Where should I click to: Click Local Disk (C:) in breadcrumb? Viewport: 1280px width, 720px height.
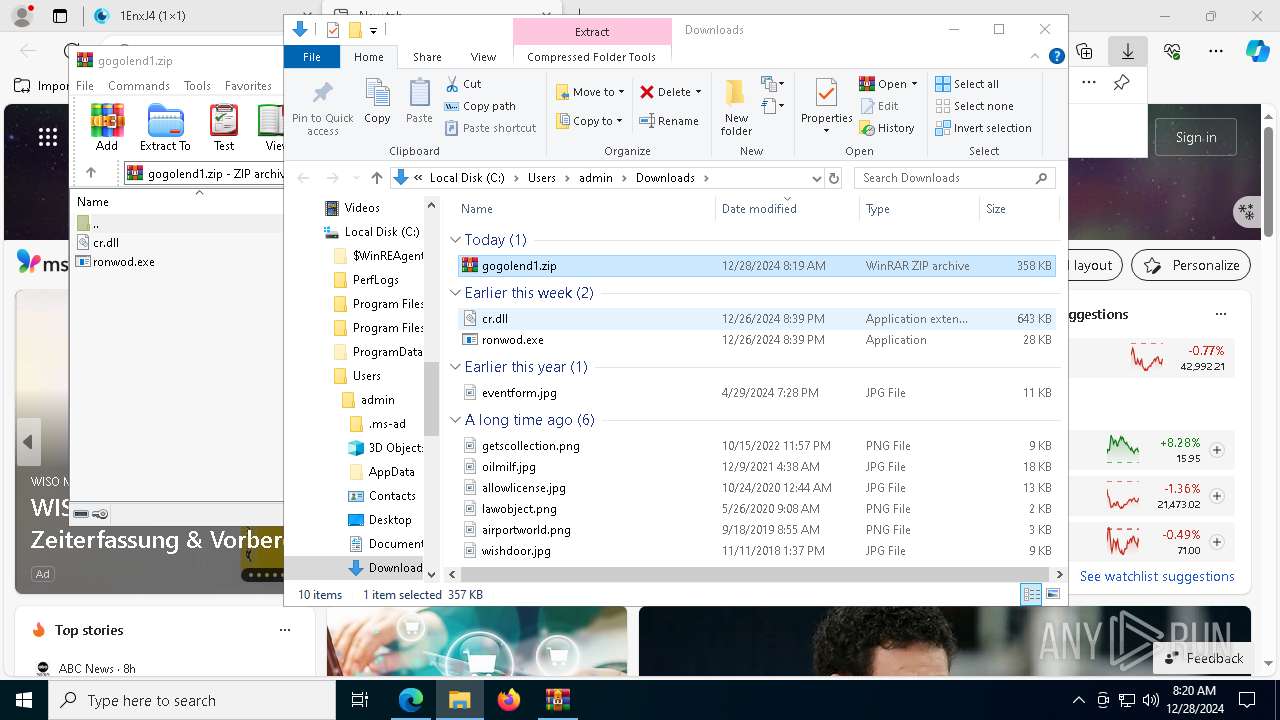coord(467,178)
